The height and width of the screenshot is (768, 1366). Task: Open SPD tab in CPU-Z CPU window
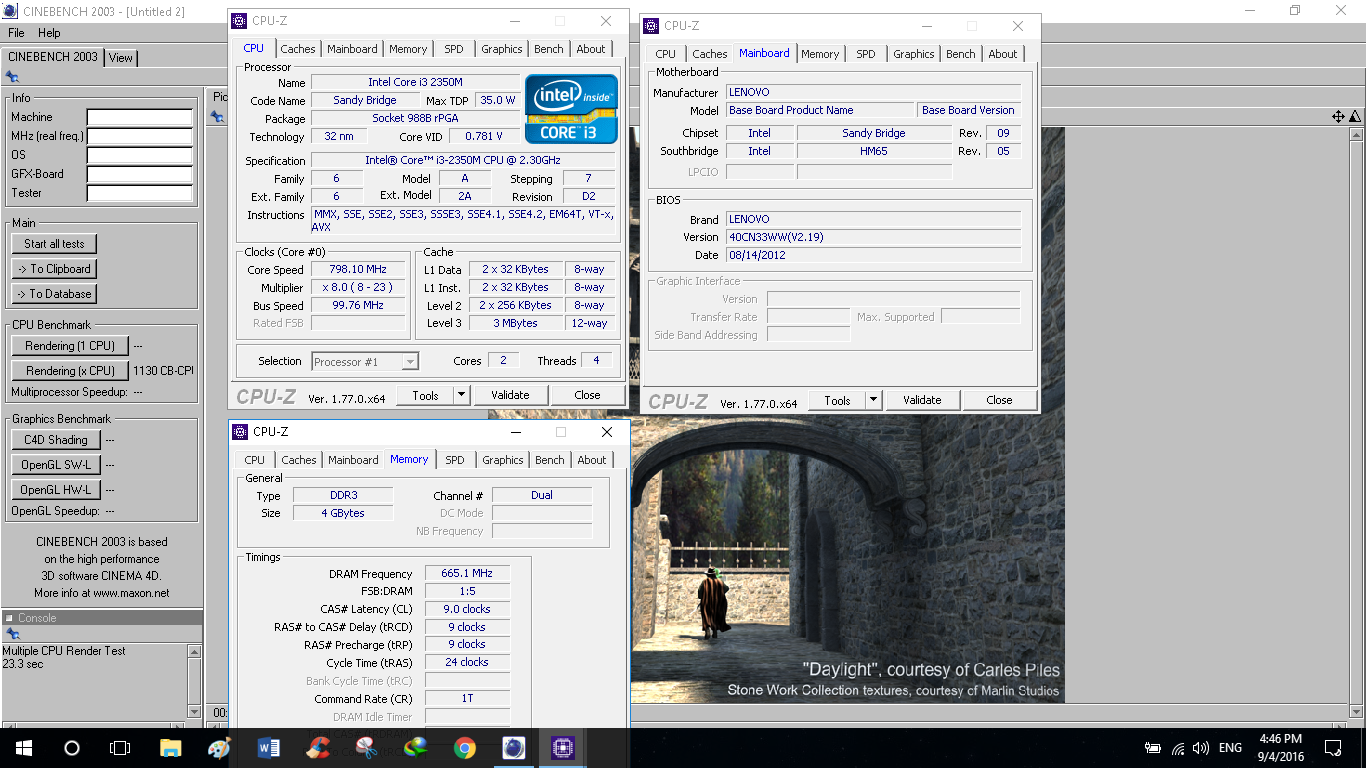454,49
